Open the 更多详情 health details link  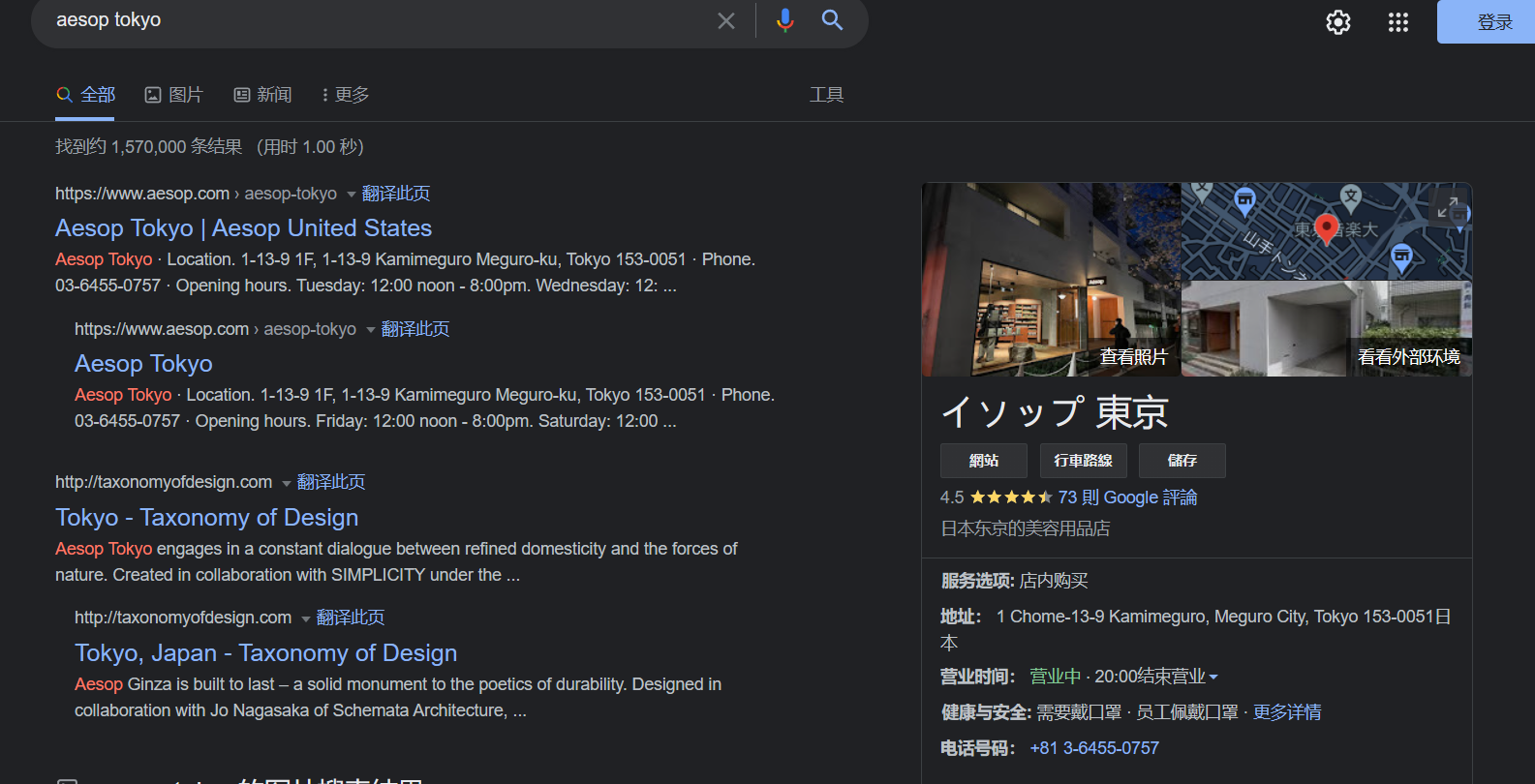[x=1287, y=712]
